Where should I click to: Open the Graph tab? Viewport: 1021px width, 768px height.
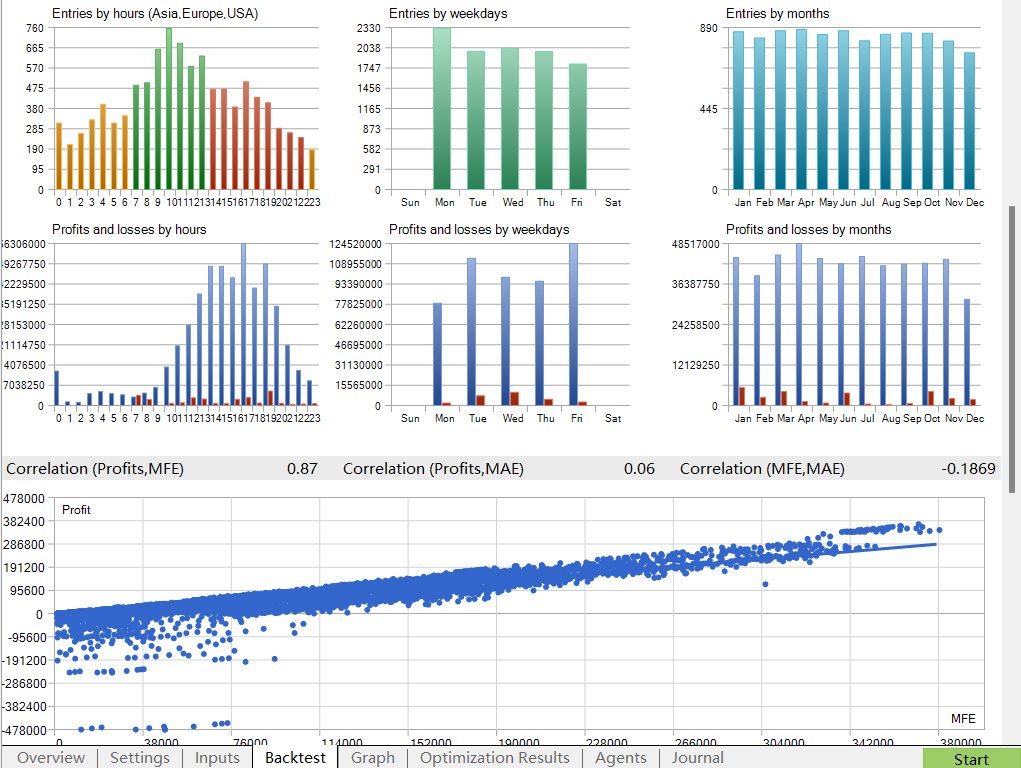(x=373, y=758)
